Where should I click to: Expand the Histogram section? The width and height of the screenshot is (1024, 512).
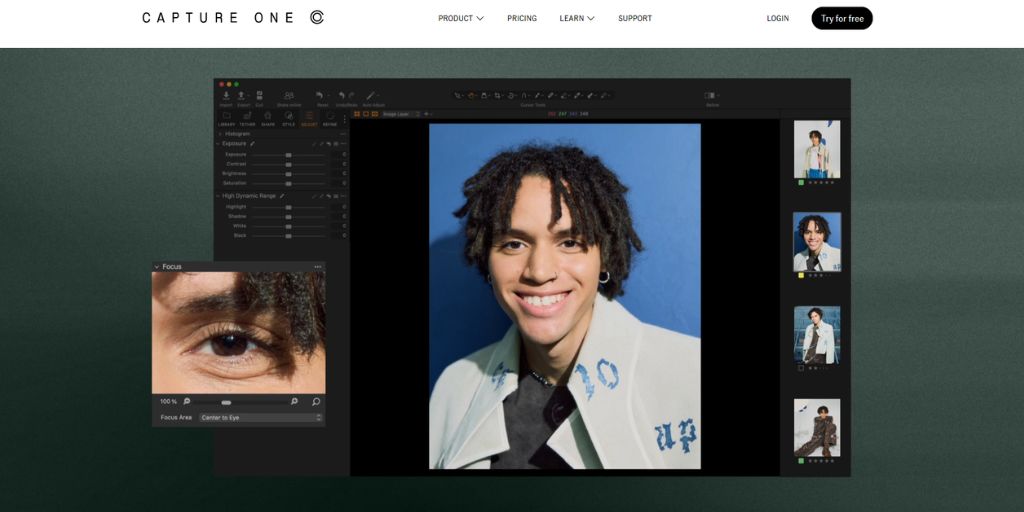click(x=219, y=134)
